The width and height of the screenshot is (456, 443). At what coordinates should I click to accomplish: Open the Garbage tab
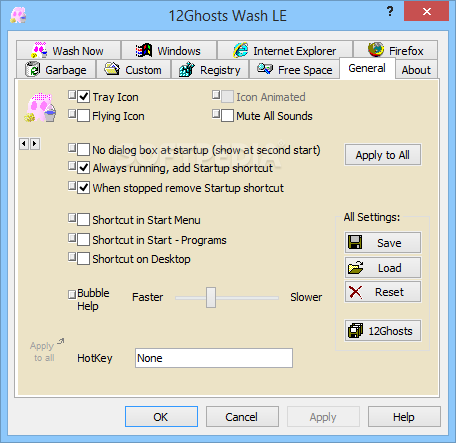[x=56, y=70]
